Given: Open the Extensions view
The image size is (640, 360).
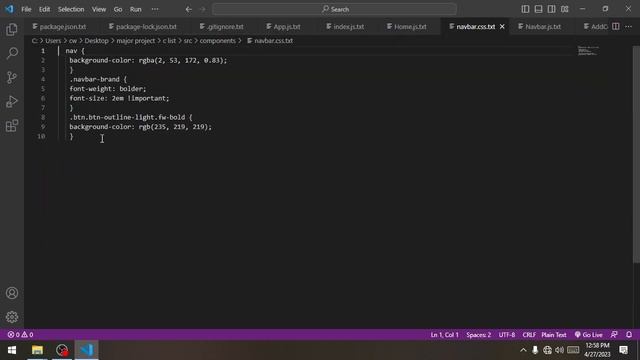Looking at the screenshot, I should 12,125.
